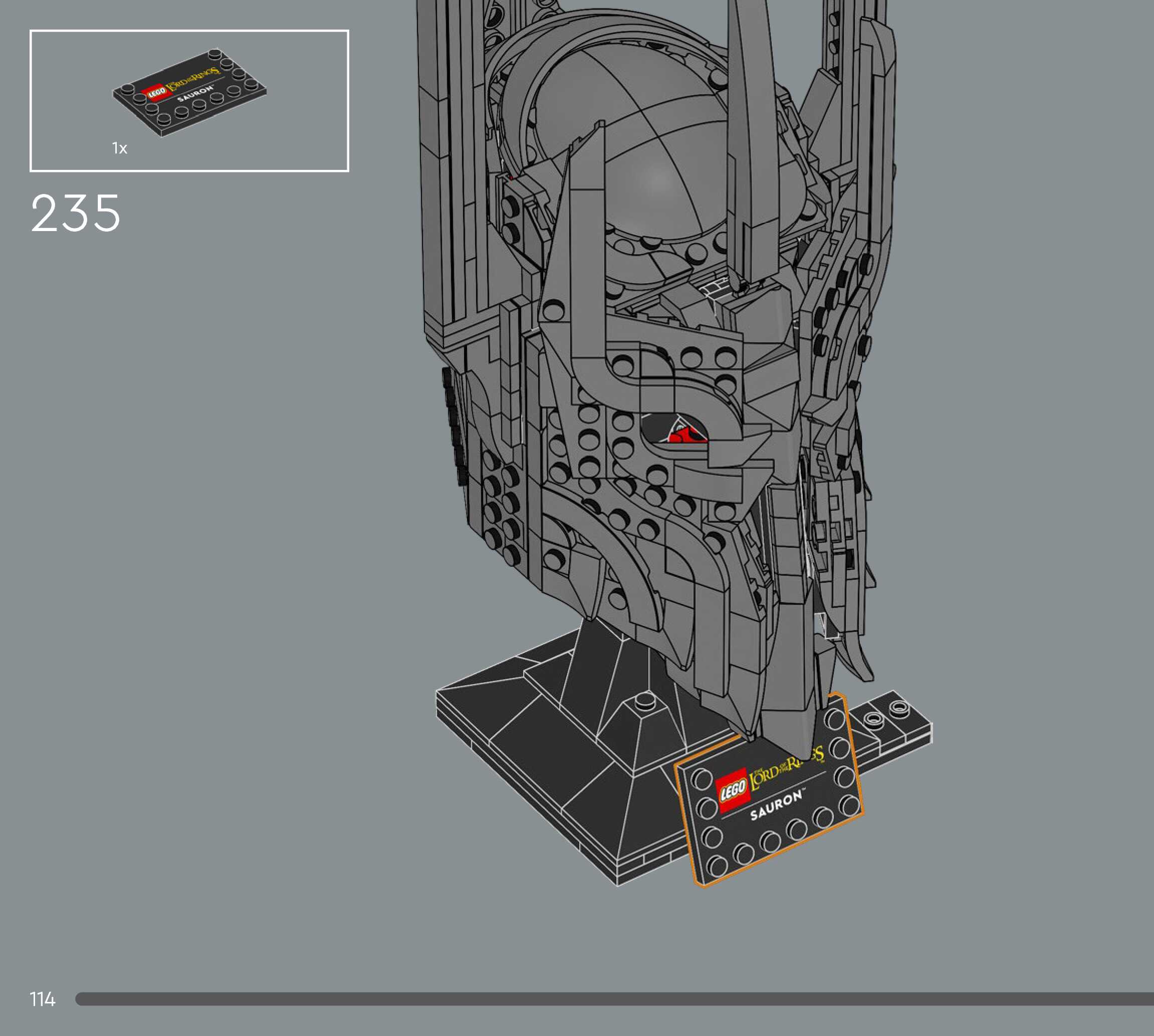
Task: Click the page progress bar
Action: click(x=613, y=999)
